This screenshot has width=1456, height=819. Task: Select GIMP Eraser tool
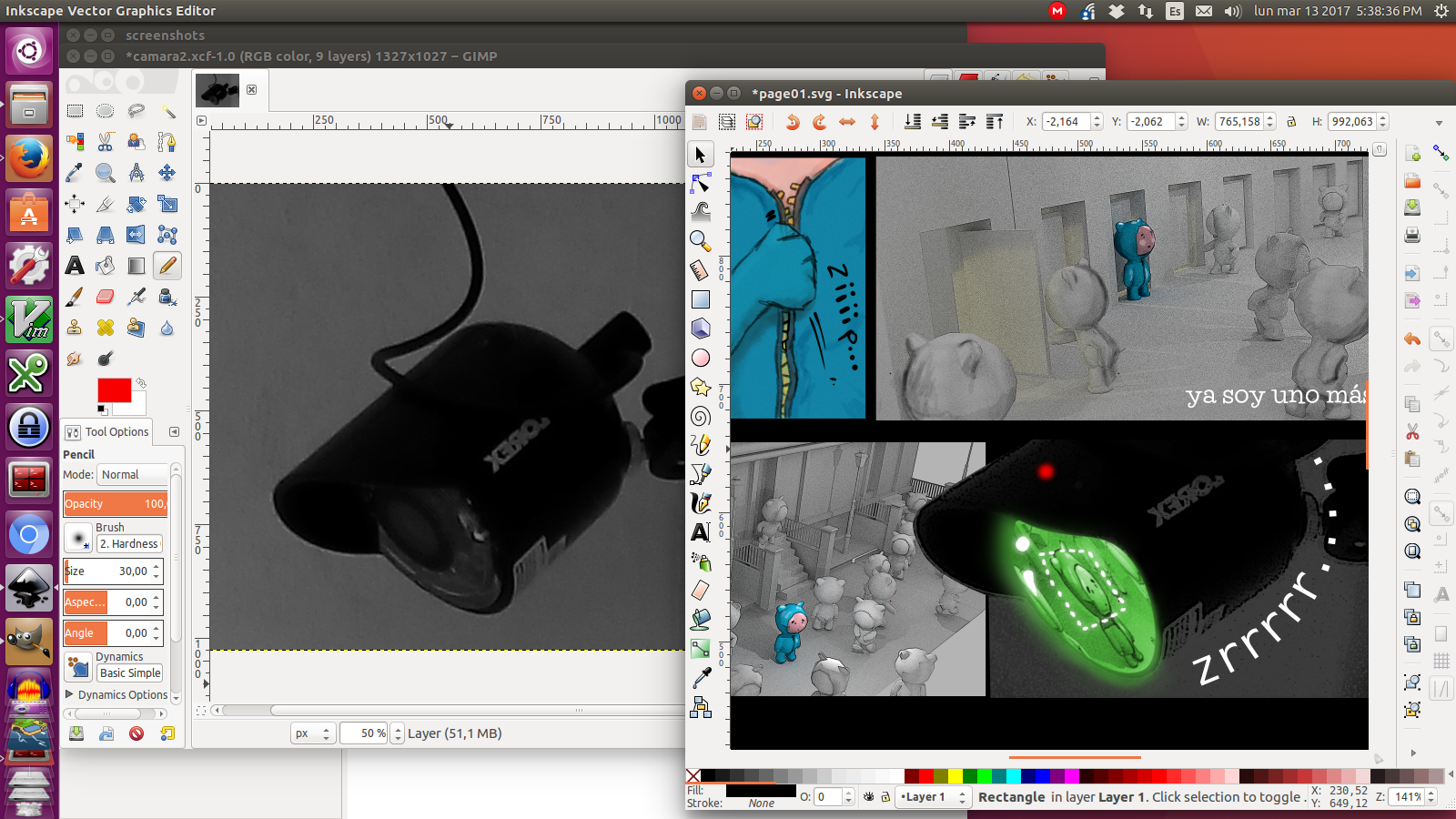(x=106, y=297)
